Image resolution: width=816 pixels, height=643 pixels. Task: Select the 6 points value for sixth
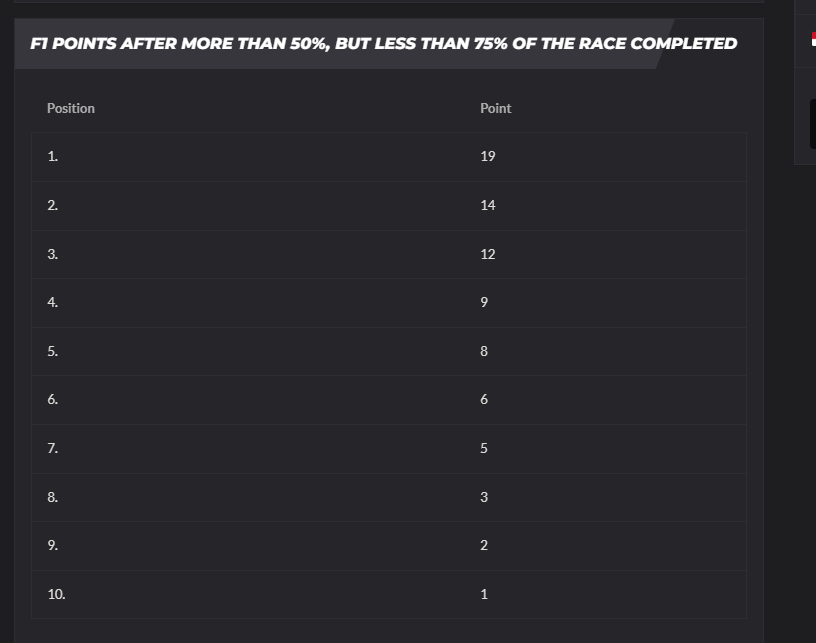[484, 399]
